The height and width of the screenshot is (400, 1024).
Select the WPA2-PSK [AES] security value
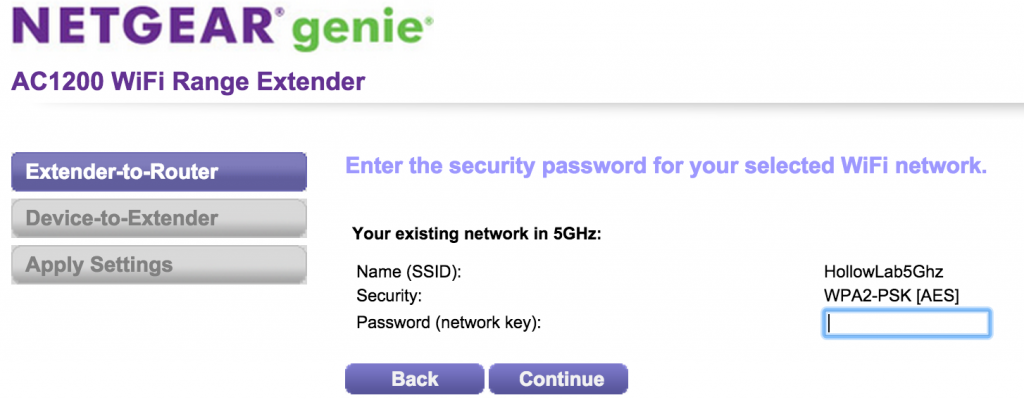[x=886, y=296]
